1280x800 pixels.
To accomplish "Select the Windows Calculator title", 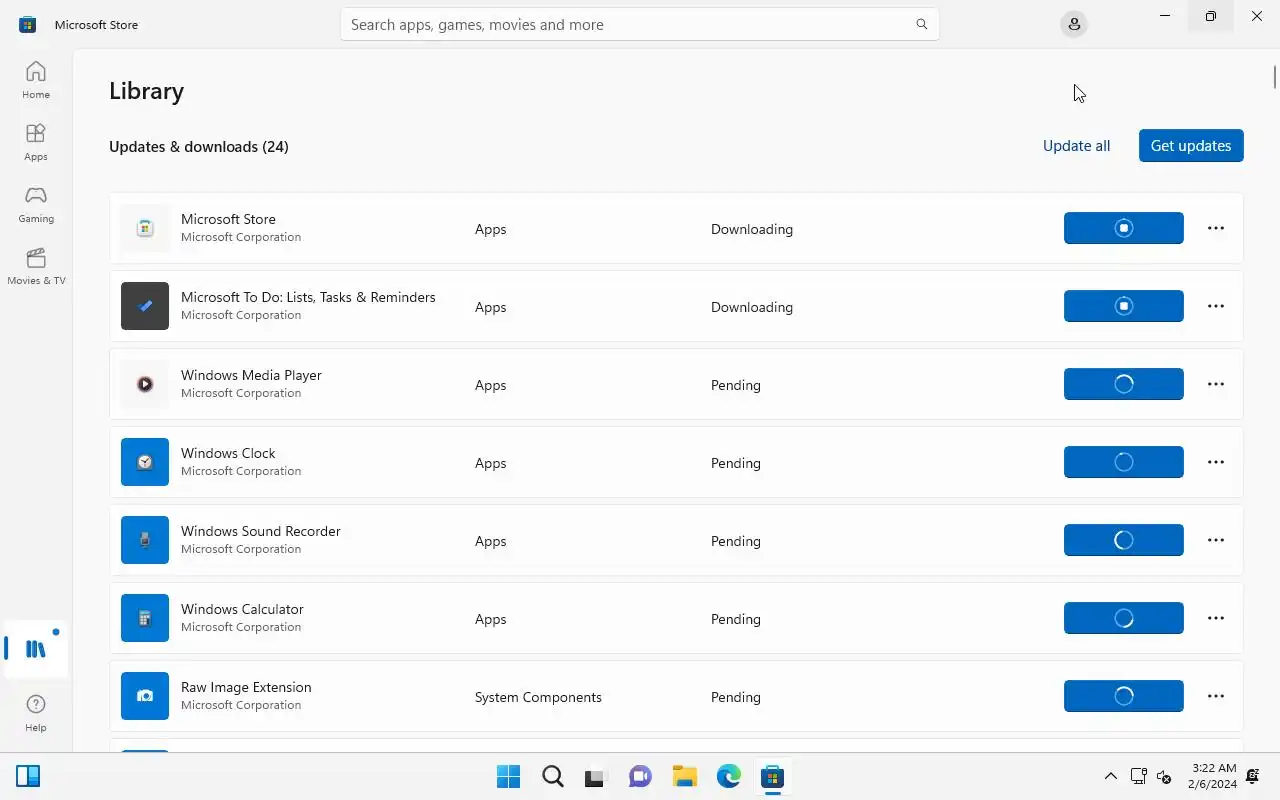I will click(242, 609).
